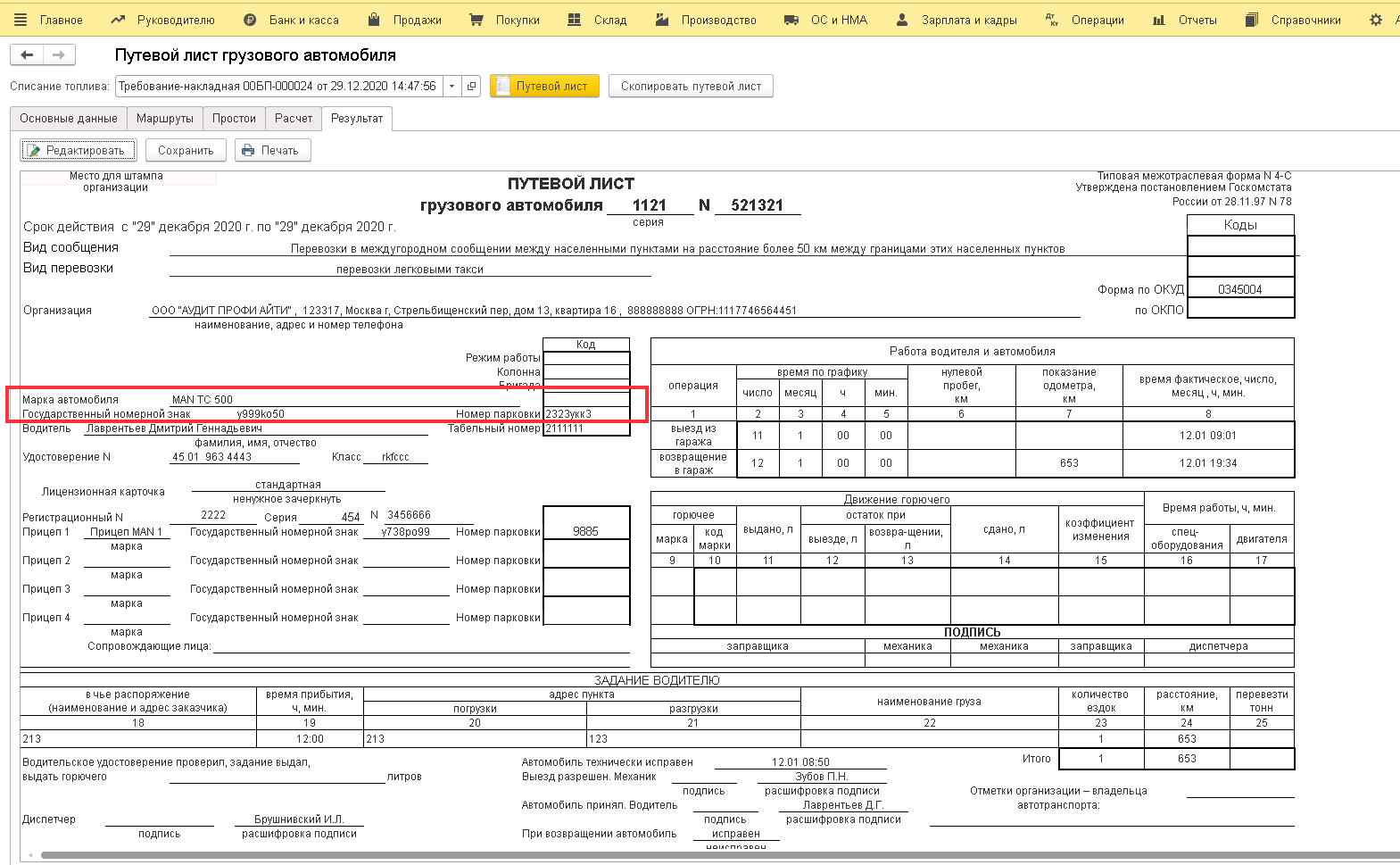The image size is (1400, 865).
Task: Click the Прицеп 1 brand Прицеп MAN 1
Action: 127,532
